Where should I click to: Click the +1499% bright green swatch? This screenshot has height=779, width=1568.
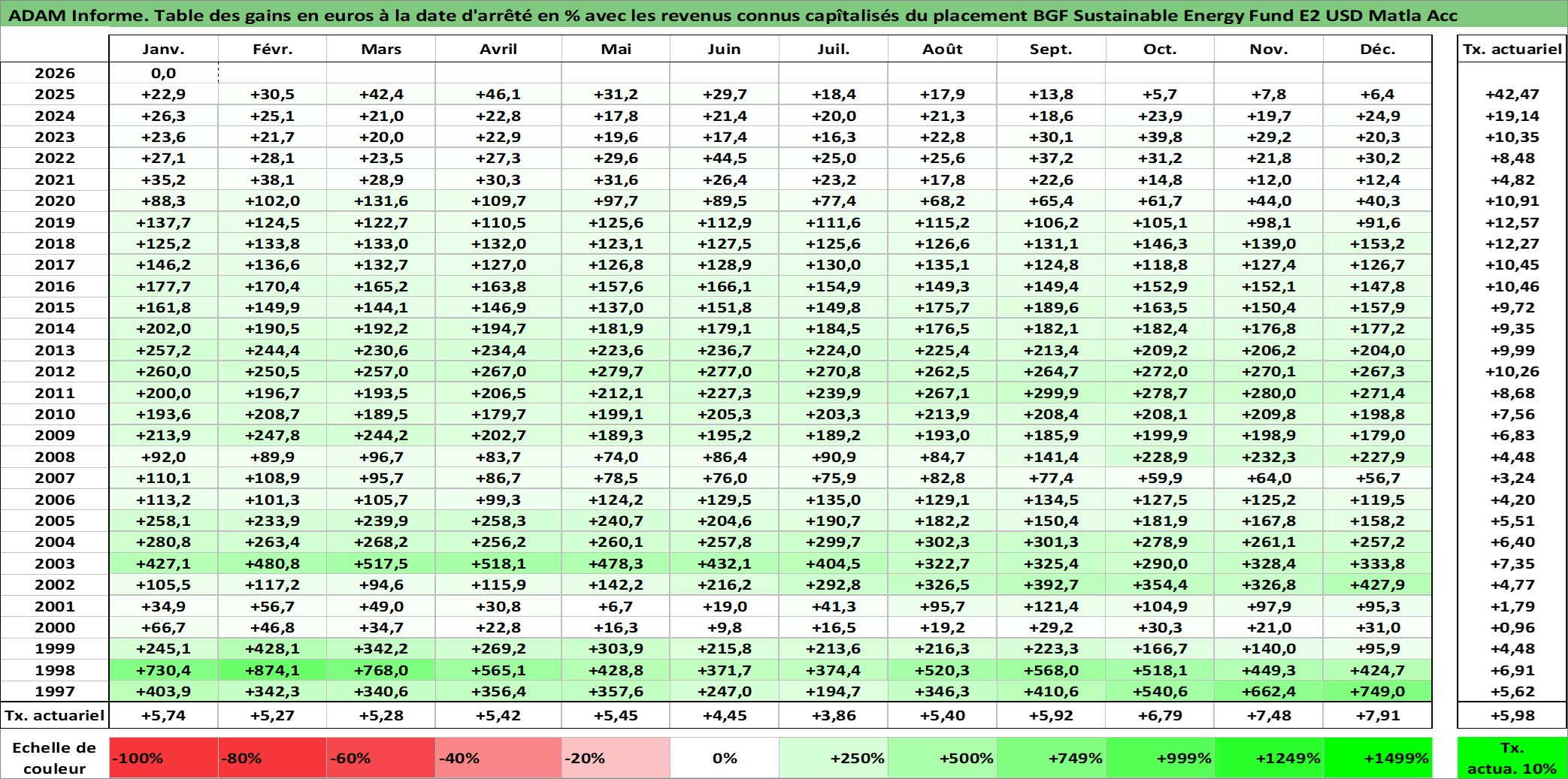click(1378, 758)
